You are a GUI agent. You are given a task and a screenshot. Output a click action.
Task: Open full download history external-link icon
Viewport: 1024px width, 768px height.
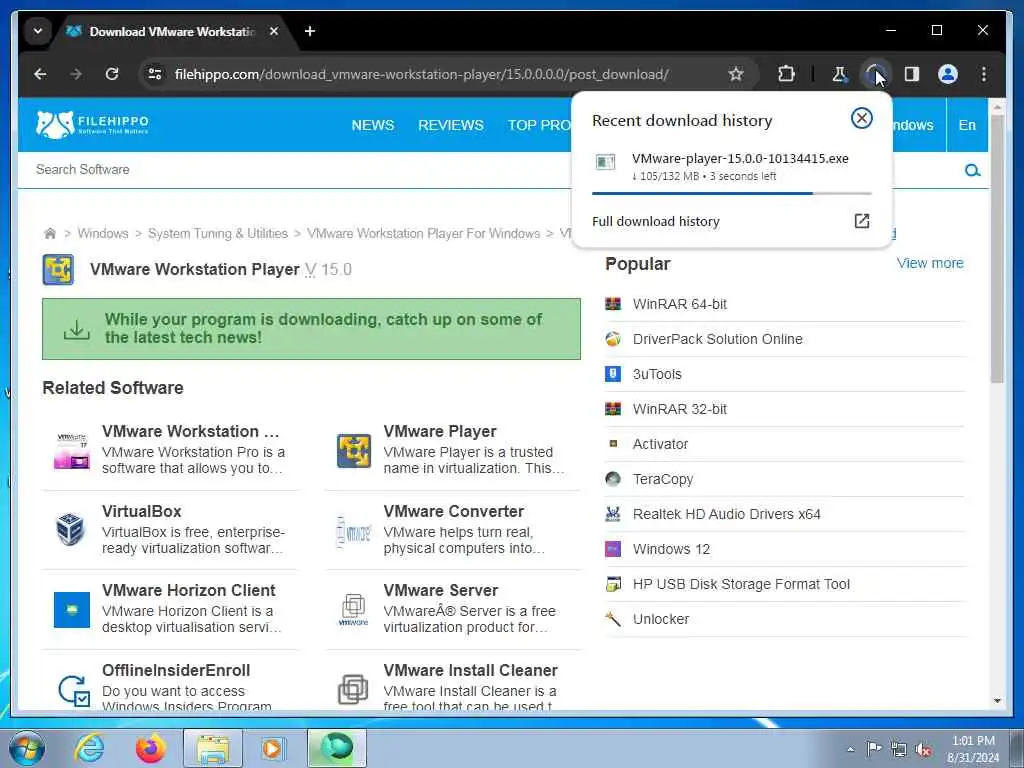(x=862, y=221)
